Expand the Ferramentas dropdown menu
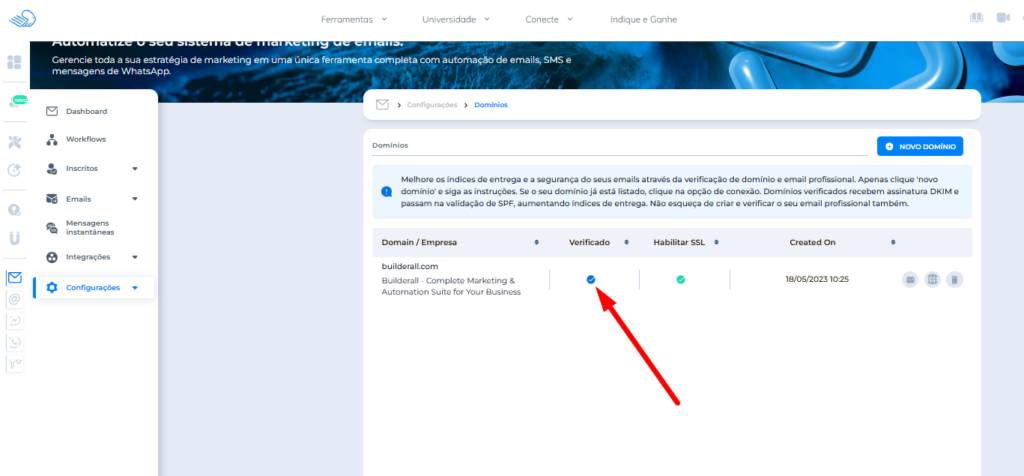1024x476 pixels. tap(354, 19)
